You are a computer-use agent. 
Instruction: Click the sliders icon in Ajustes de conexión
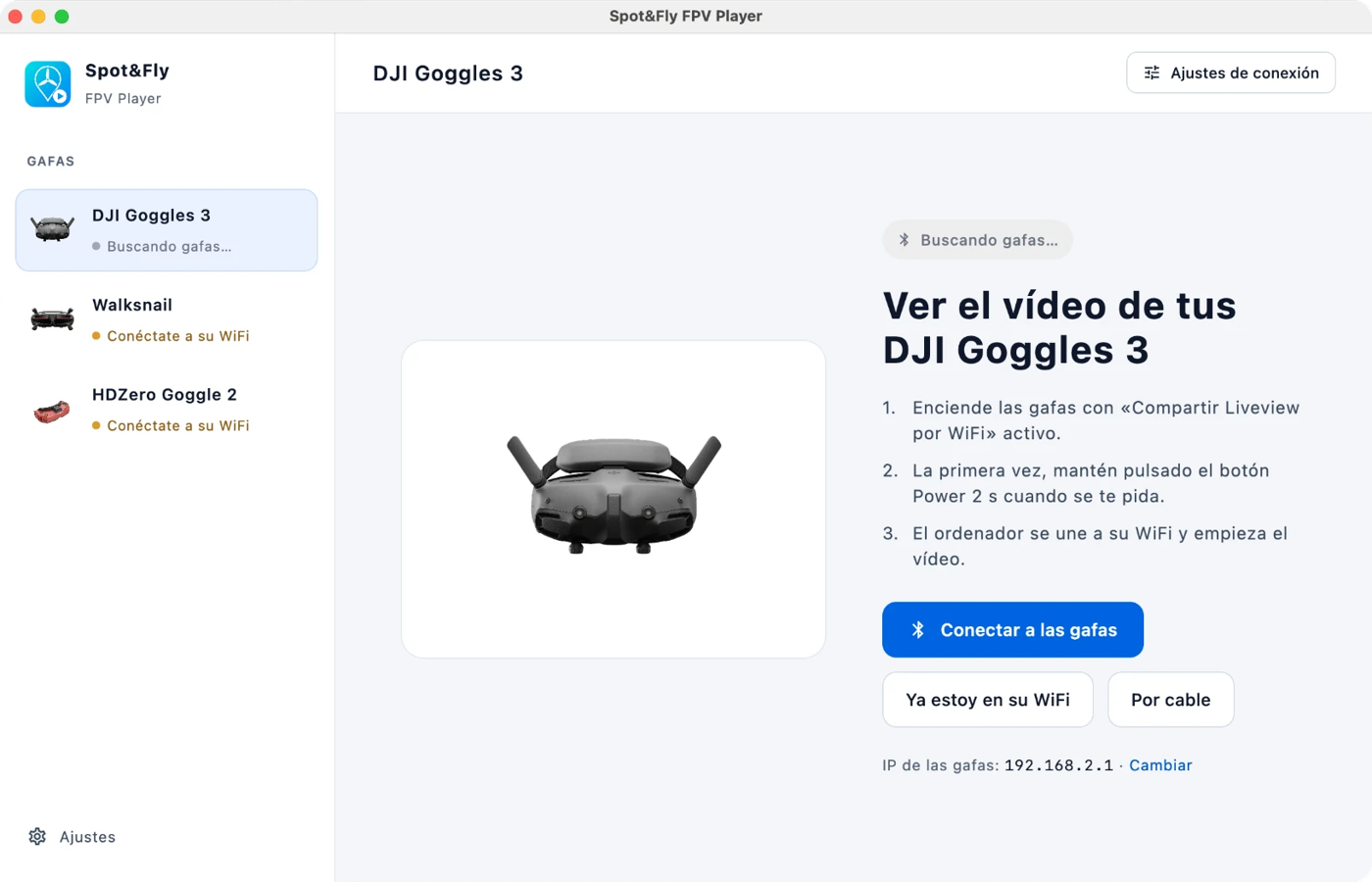(1152, 73)
